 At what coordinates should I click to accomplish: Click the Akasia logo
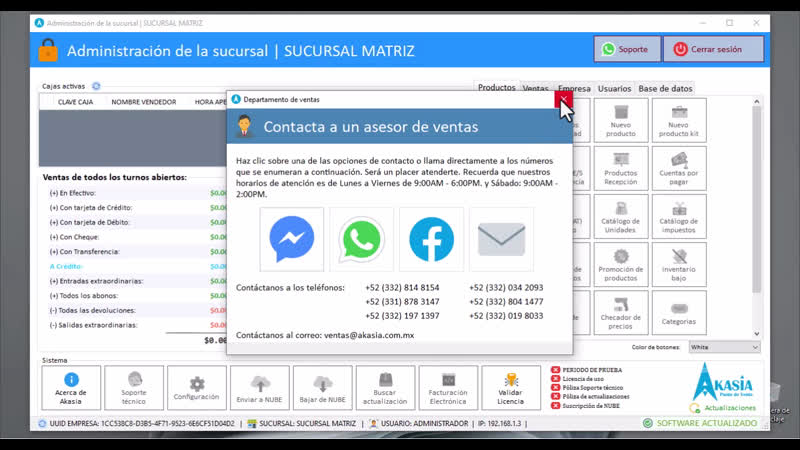723,382
